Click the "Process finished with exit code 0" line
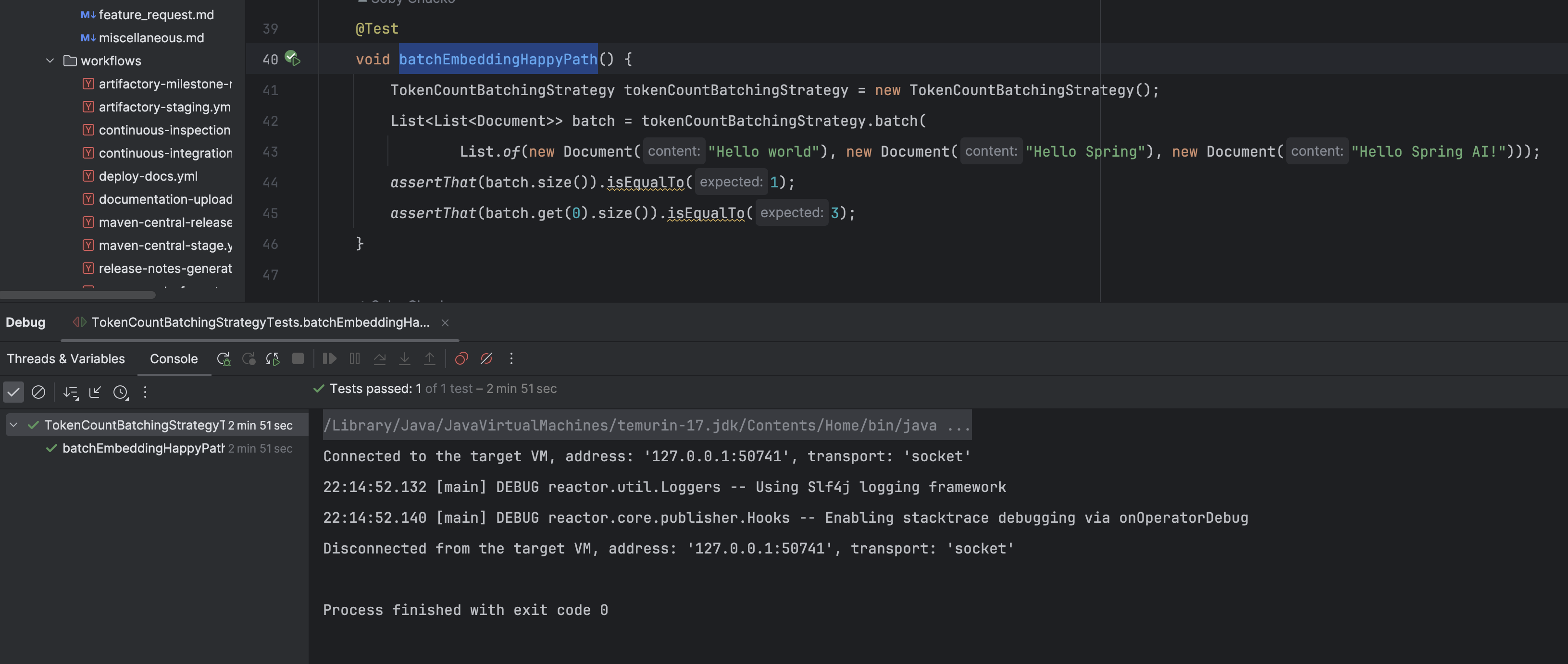The width and height of the screenshot is (1568, 664). coord(465,610)
